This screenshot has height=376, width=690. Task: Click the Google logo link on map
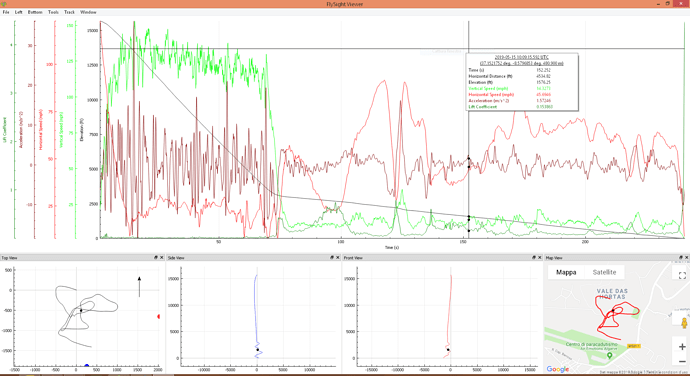click(x=558, y=369)
